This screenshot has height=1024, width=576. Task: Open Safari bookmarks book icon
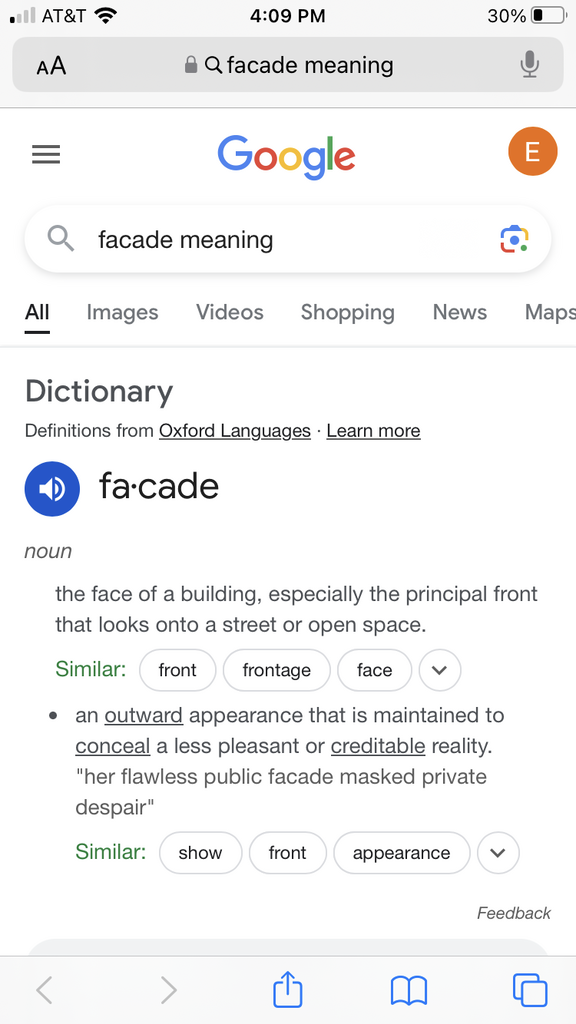(x=409, y=991)
